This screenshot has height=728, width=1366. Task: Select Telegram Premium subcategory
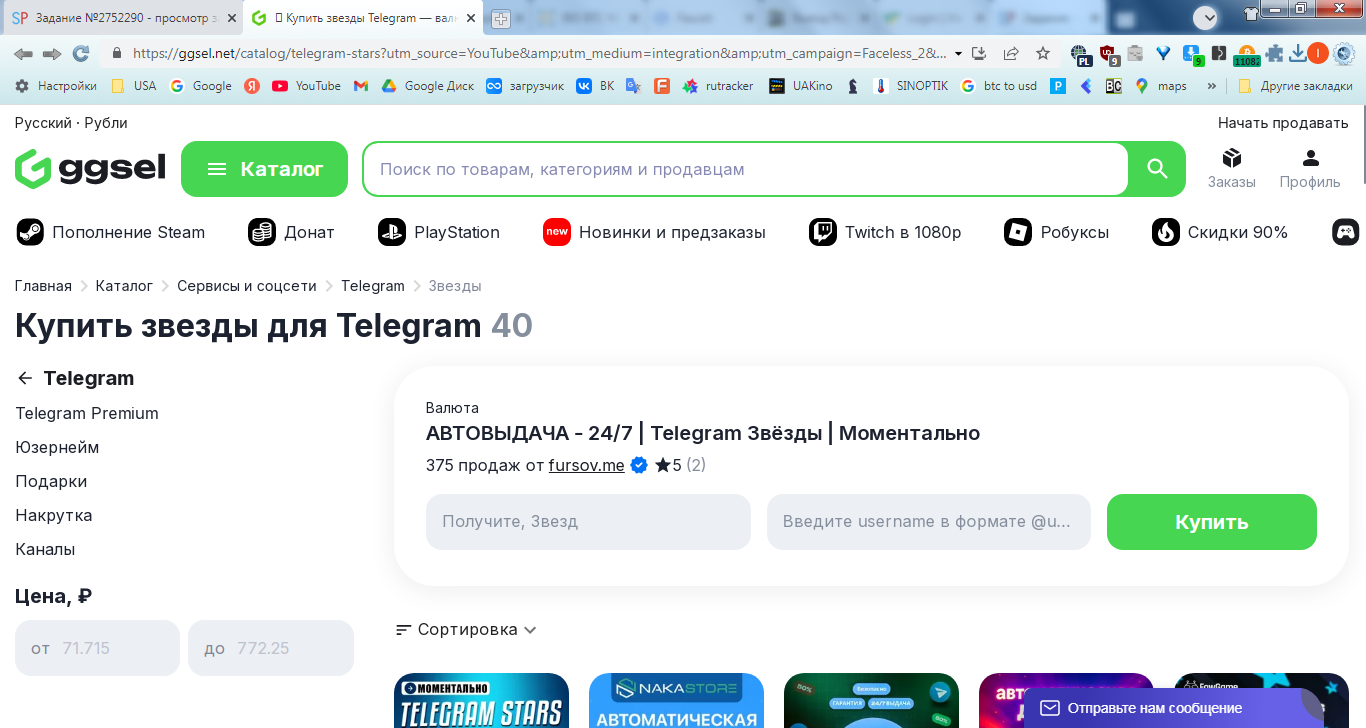87,413
